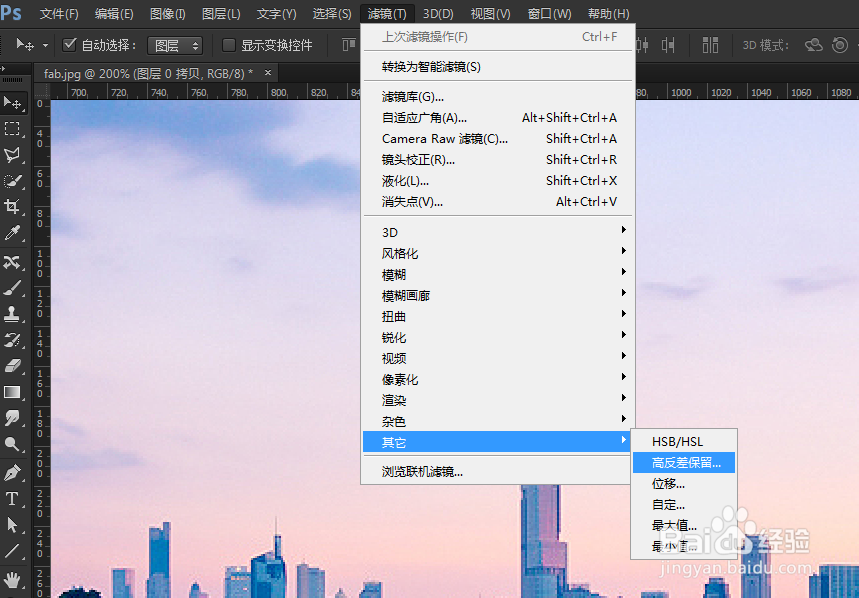The image size is (859, 598).
Task: Choose 液化(L)... filter
Action: point(497,181)
